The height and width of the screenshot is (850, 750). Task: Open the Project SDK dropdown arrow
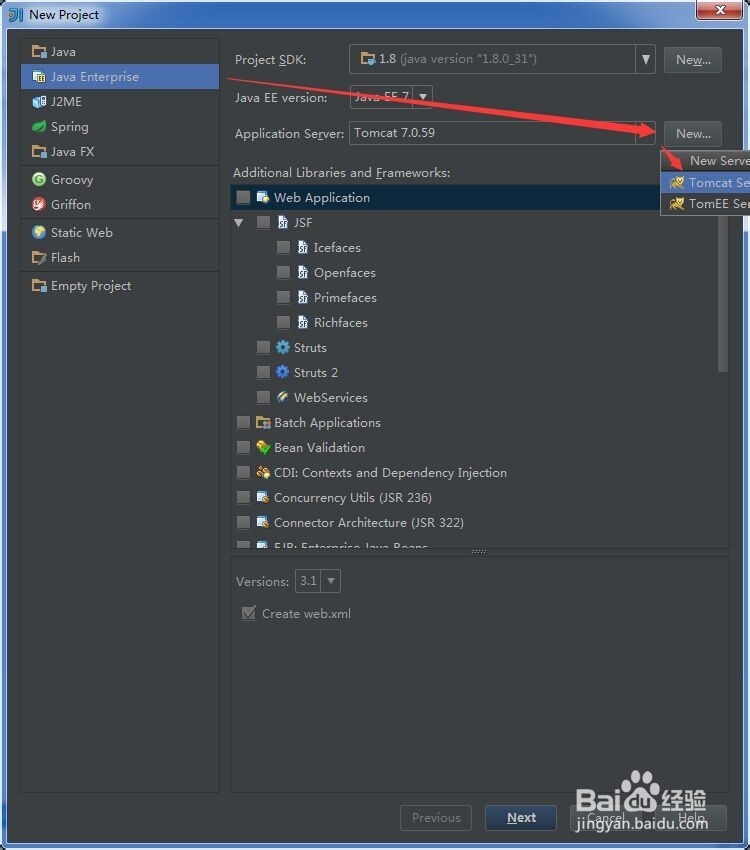click(645, 59)
